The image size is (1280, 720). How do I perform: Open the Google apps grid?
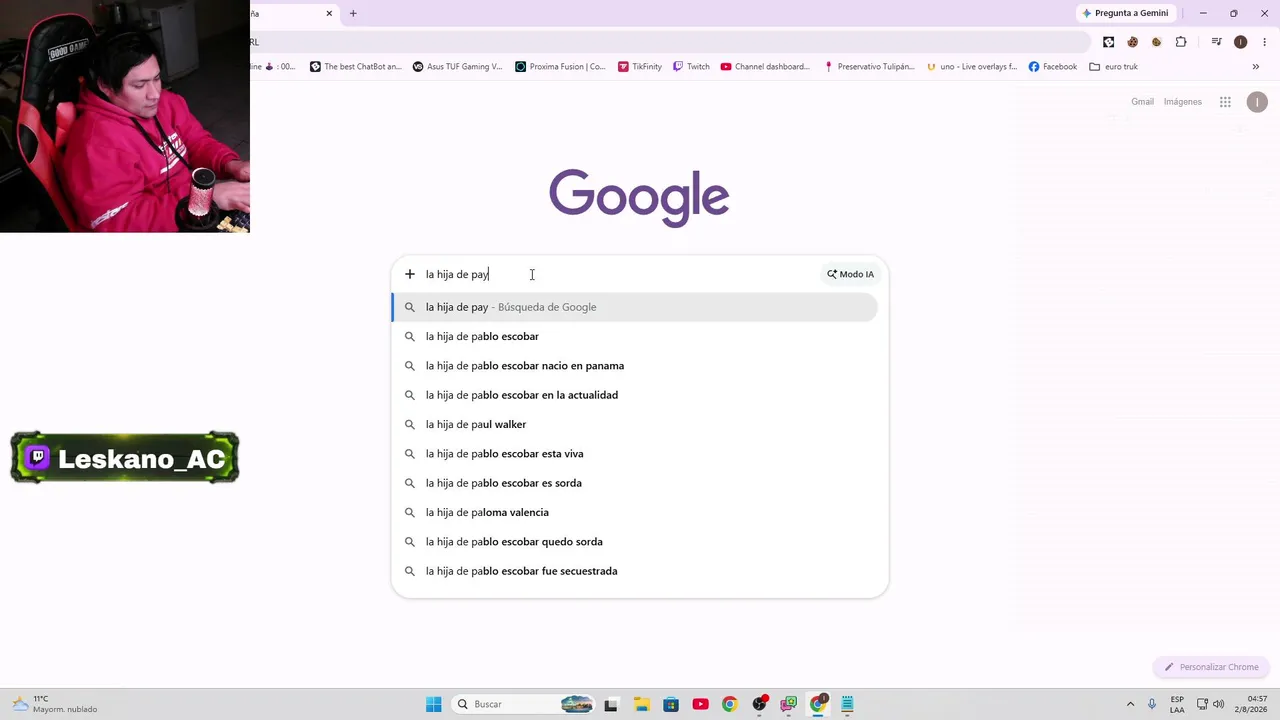[x=1225, y=102]
